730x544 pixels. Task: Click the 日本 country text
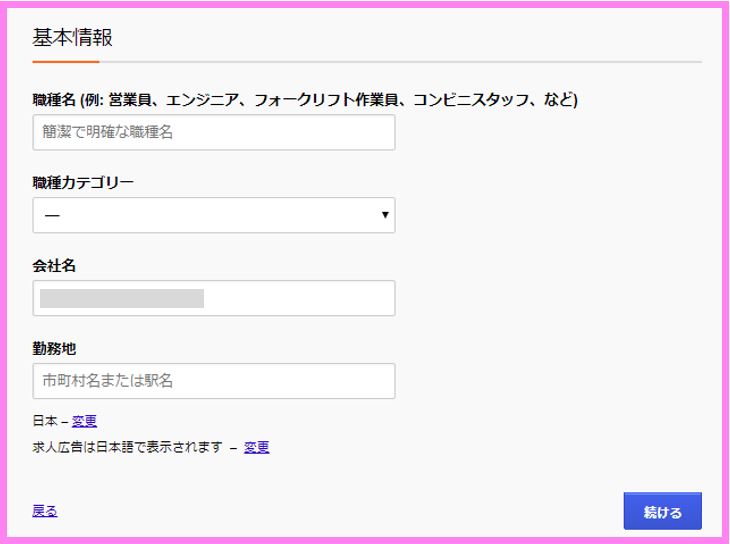coord(45,421)
